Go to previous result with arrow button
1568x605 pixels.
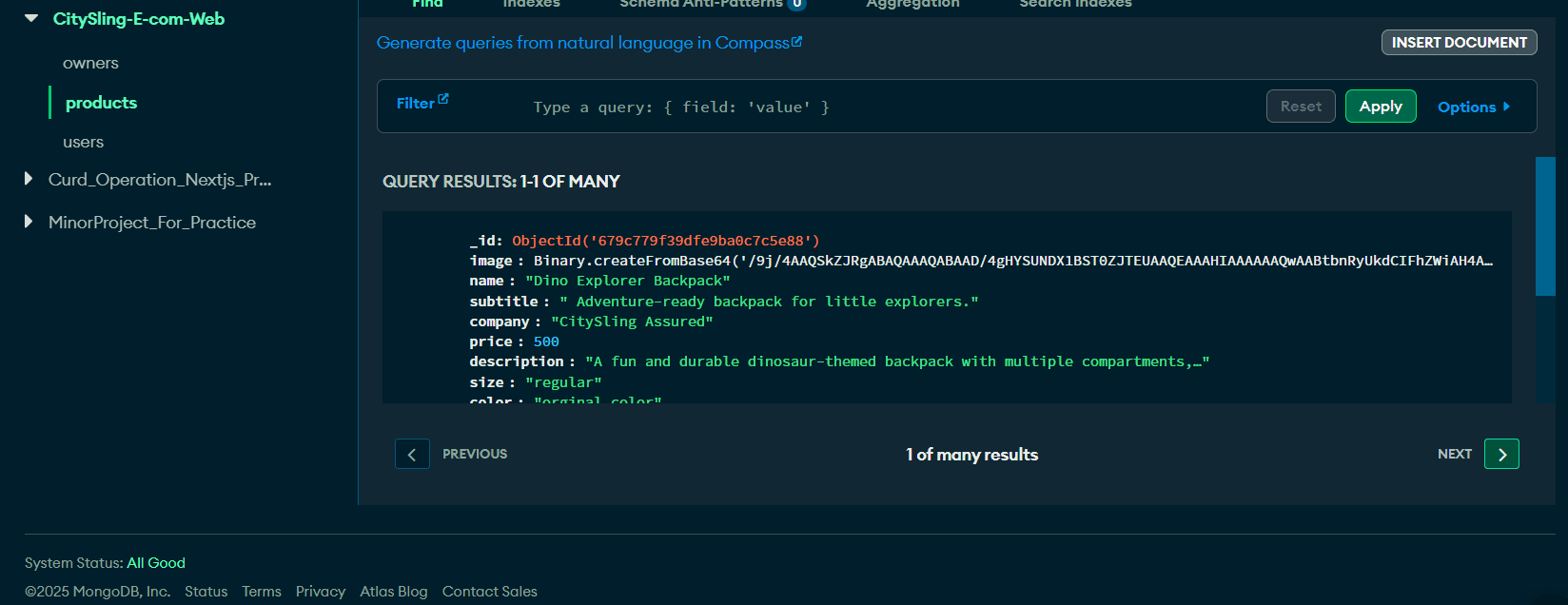click(x=412, y=454)
